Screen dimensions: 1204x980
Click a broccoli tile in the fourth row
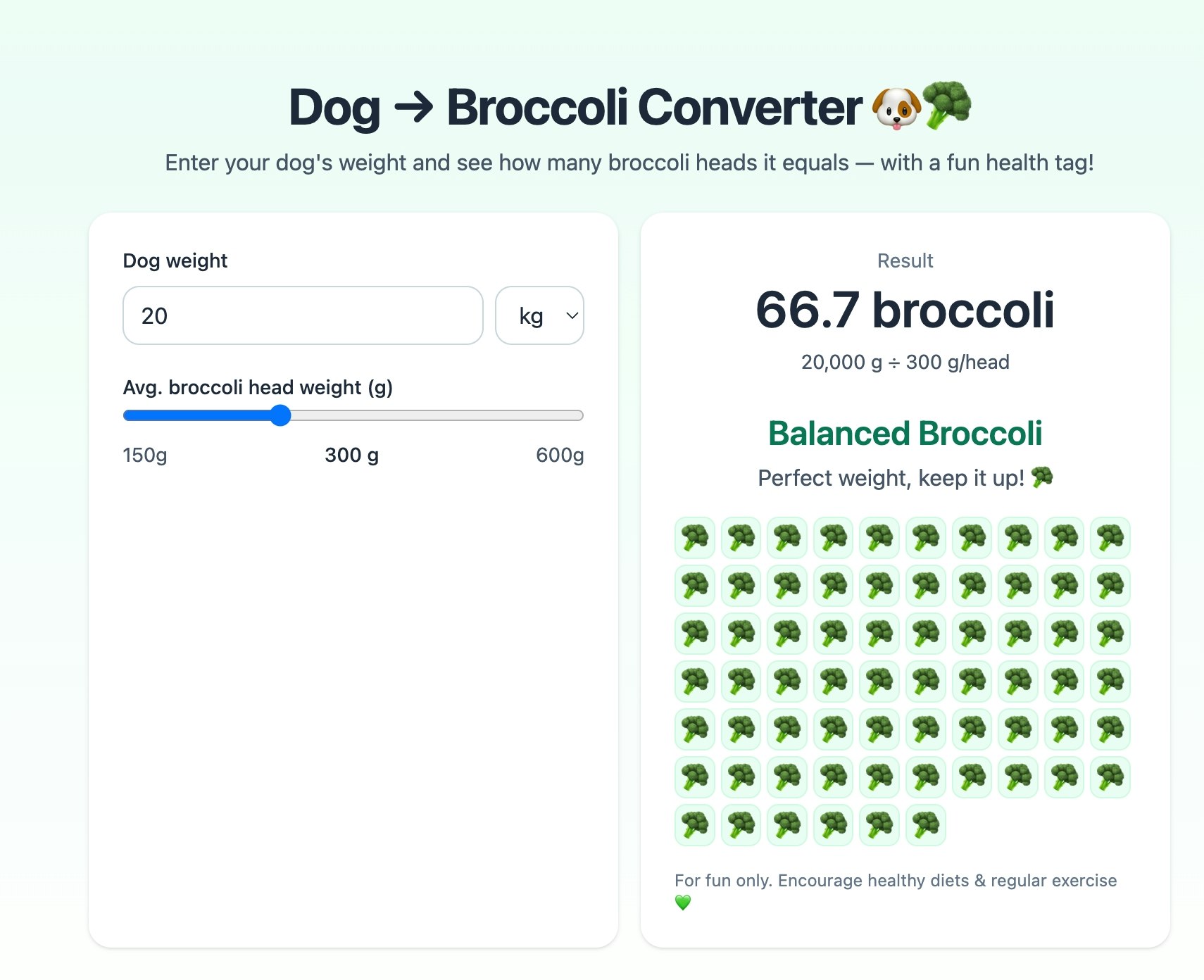click(x=879, y=681)
